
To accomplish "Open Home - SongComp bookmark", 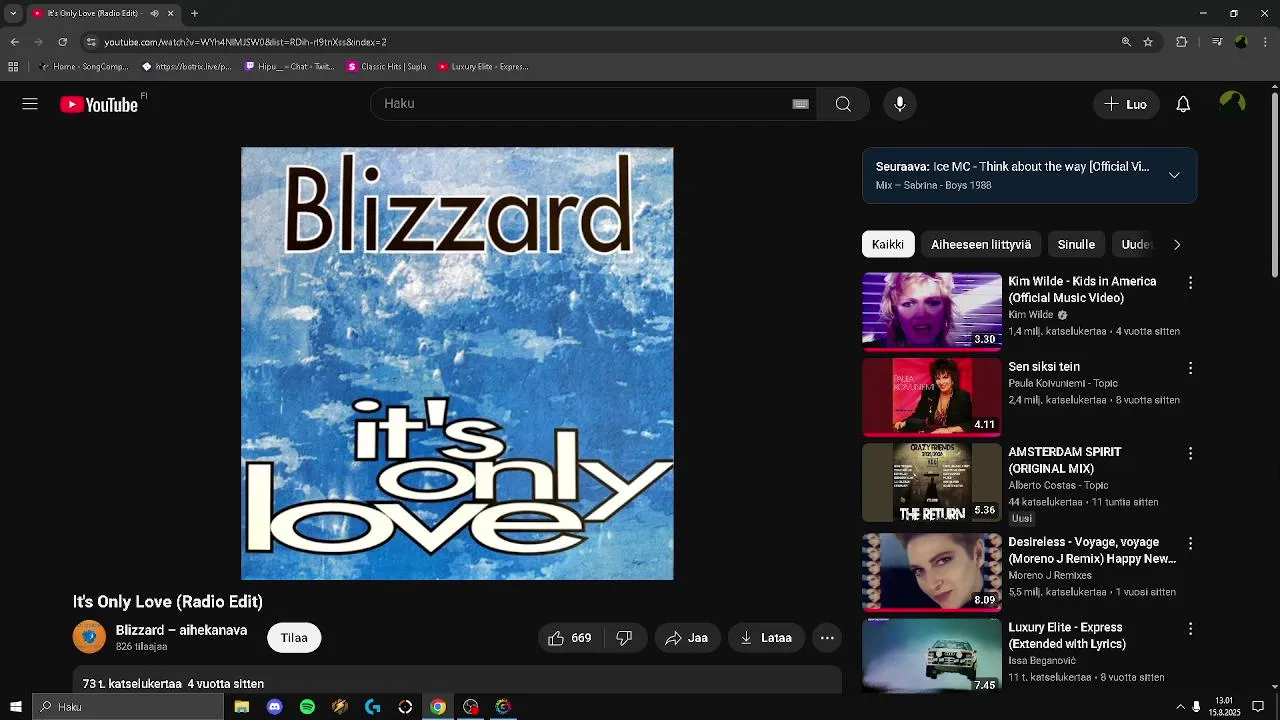I will tap(84, 67).
